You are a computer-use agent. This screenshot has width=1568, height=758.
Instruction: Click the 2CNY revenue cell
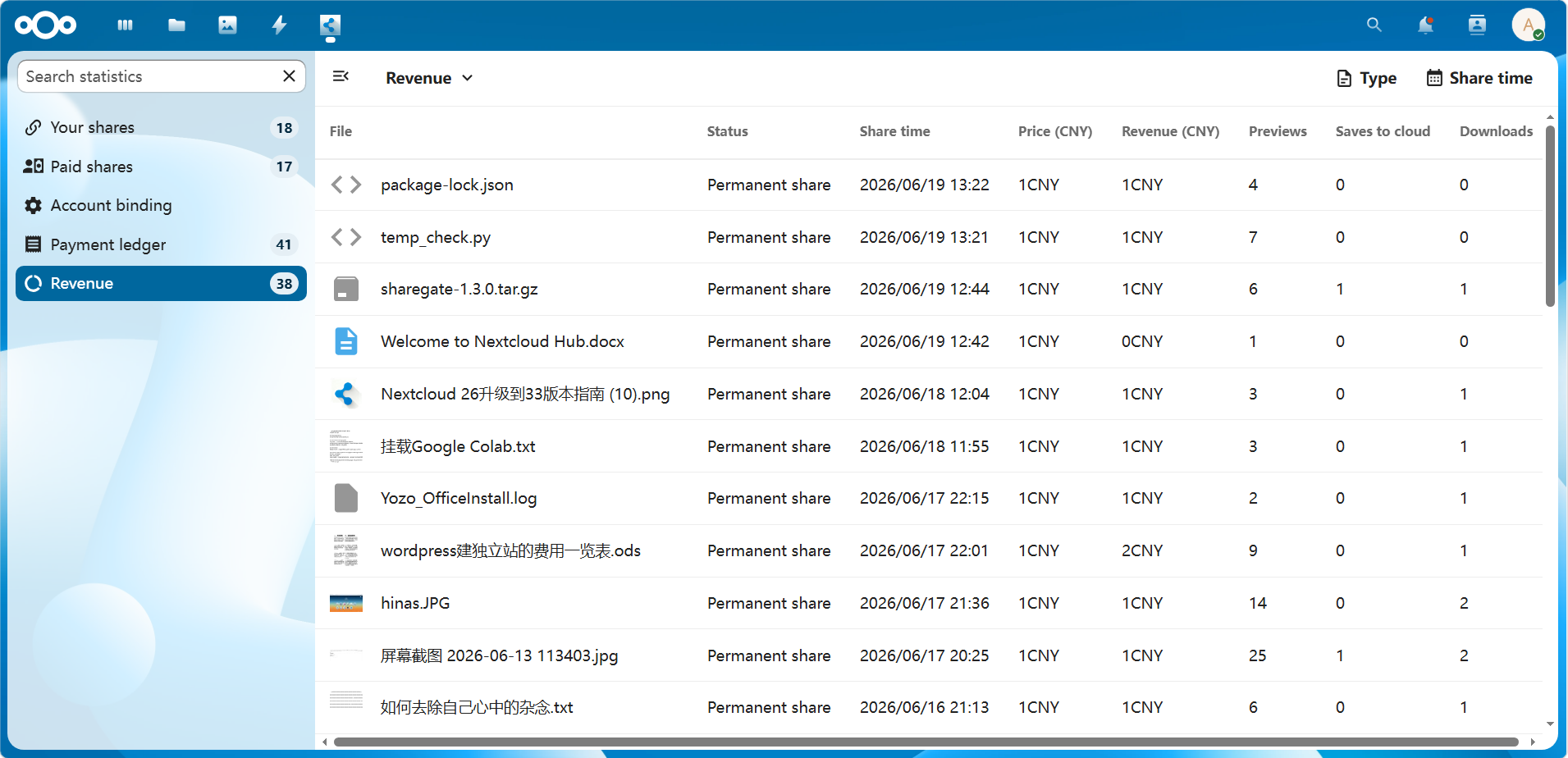pos(1142,550)
